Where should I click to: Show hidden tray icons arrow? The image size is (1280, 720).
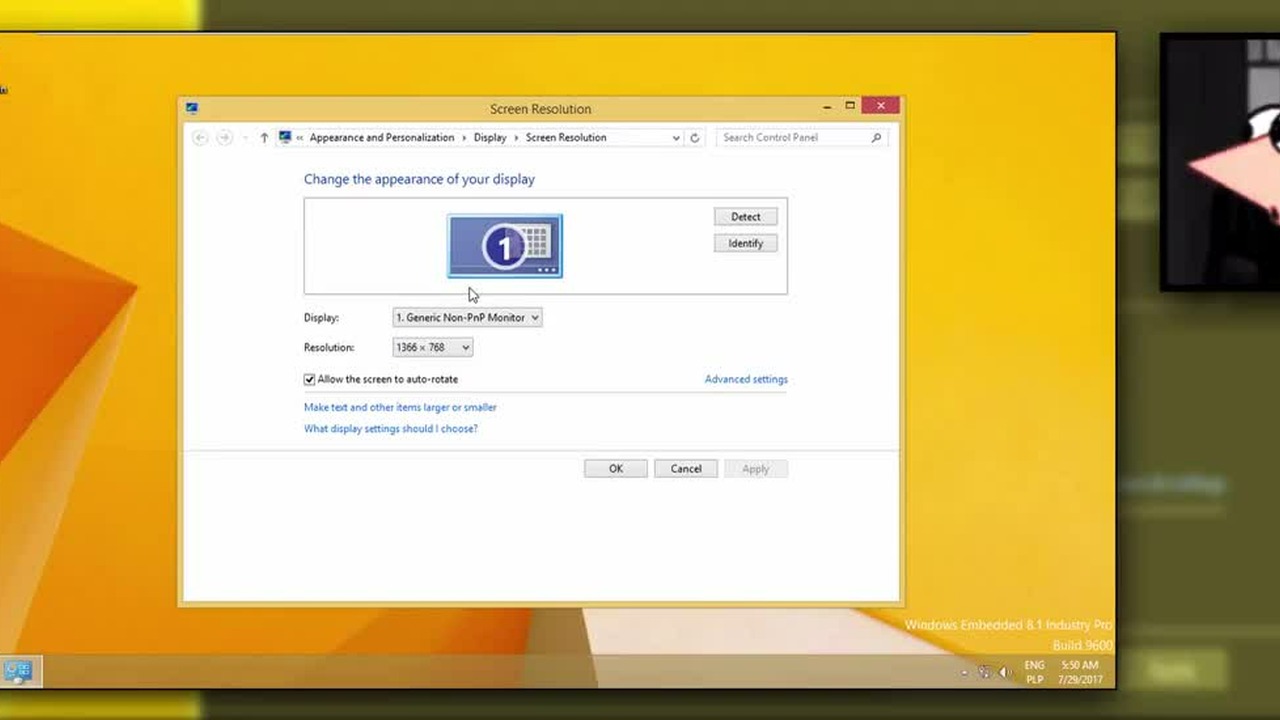[x=964, y=673]
